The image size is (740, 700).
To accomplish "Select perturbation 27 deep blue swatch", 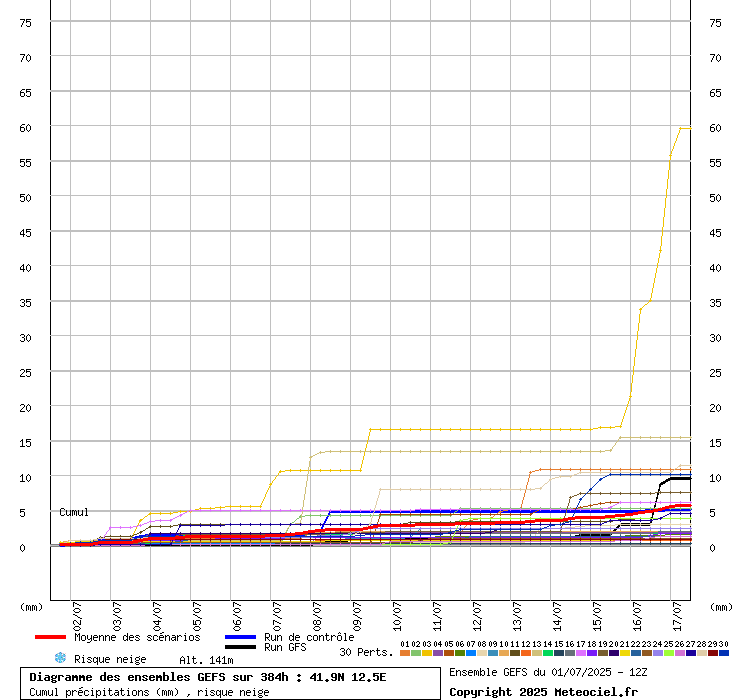I will (690, 653).
